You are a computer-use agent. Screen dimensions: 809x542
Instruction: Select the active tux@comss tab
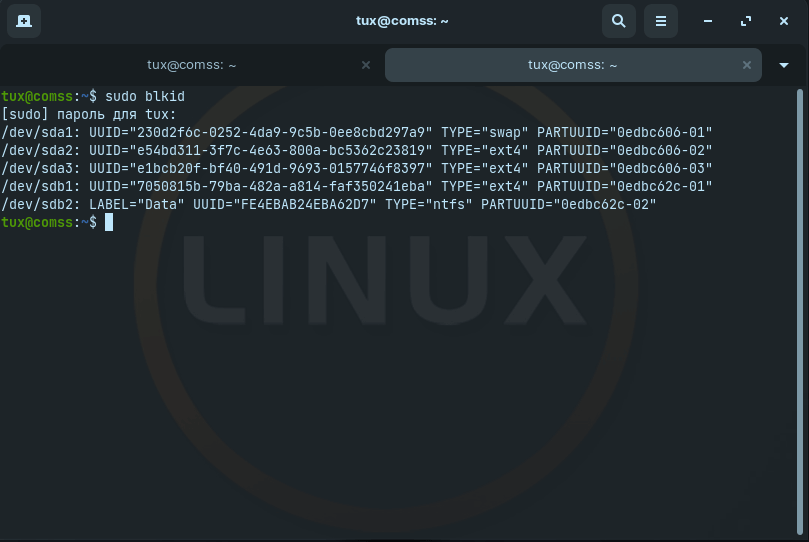[572, 65]
